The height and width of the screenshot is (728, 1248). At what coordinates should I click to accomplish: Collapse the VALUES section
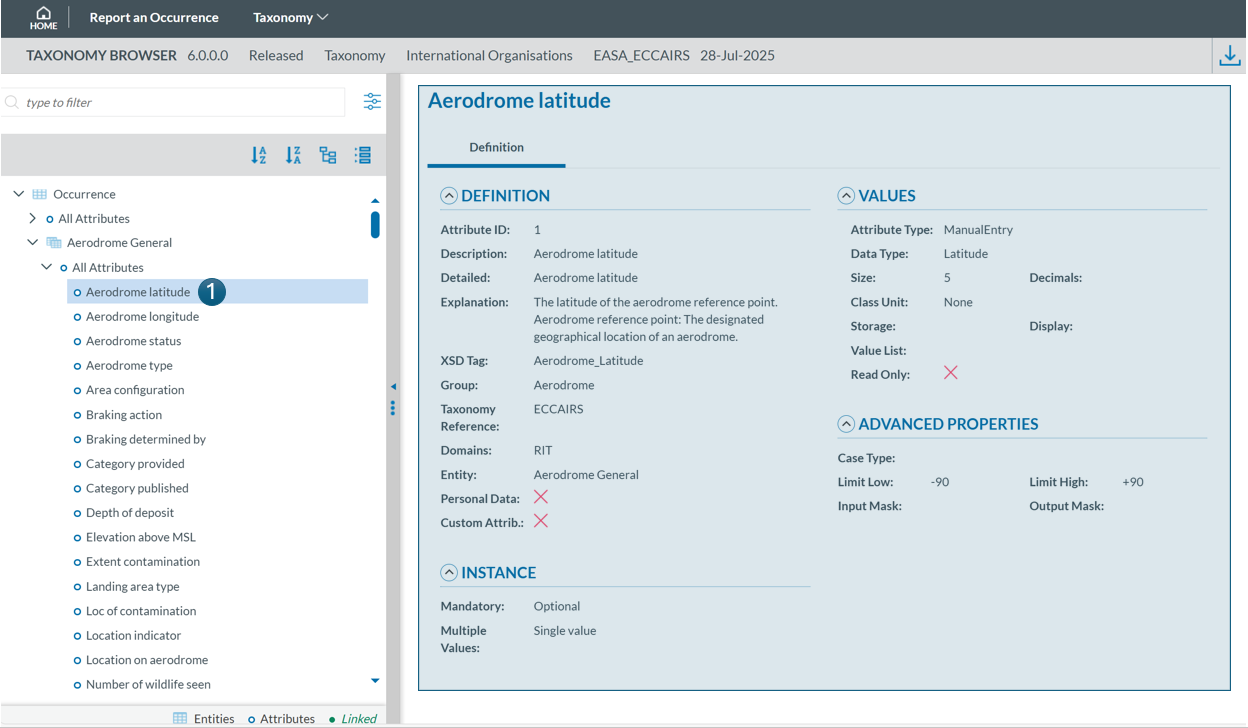tap(846, 196)
